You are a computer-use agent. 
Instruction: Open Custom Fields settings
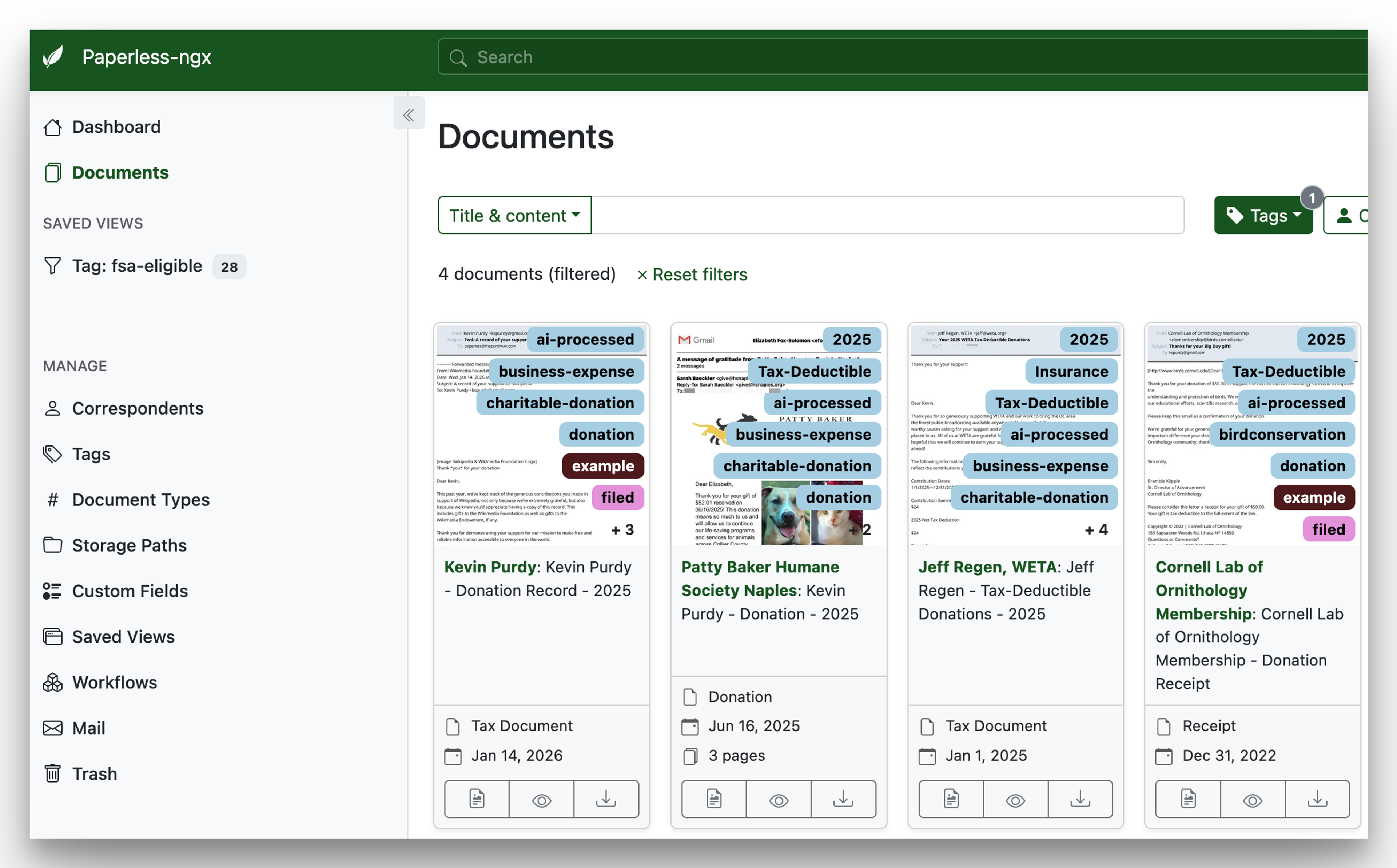click(116, 591)
